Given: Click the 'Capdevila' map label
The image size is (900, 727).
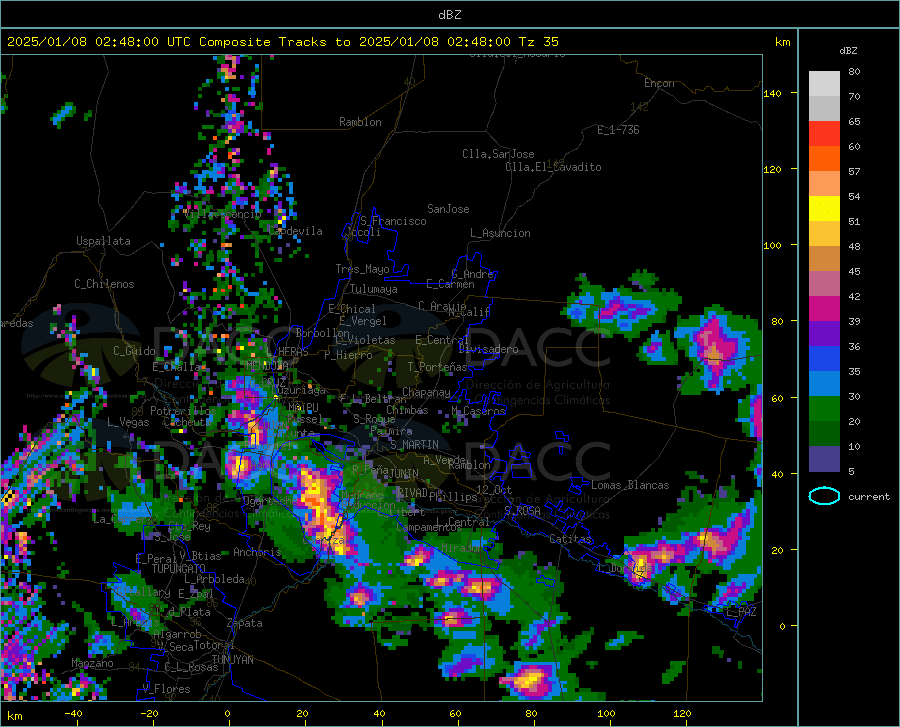Looking at the screenshot, I should [296, 231].
